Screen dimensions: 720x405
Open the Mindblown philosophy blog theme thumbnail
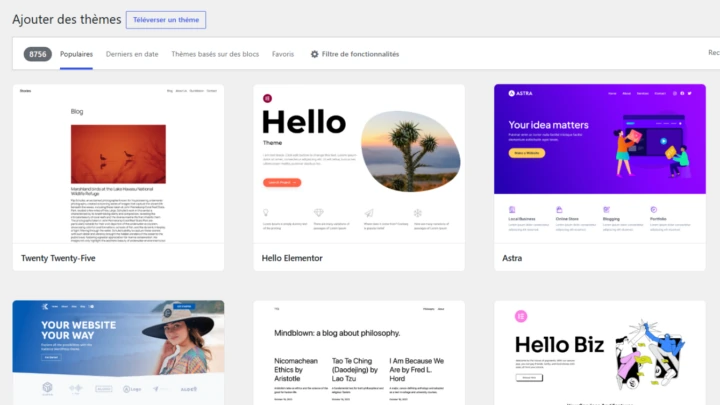(359, 353)
